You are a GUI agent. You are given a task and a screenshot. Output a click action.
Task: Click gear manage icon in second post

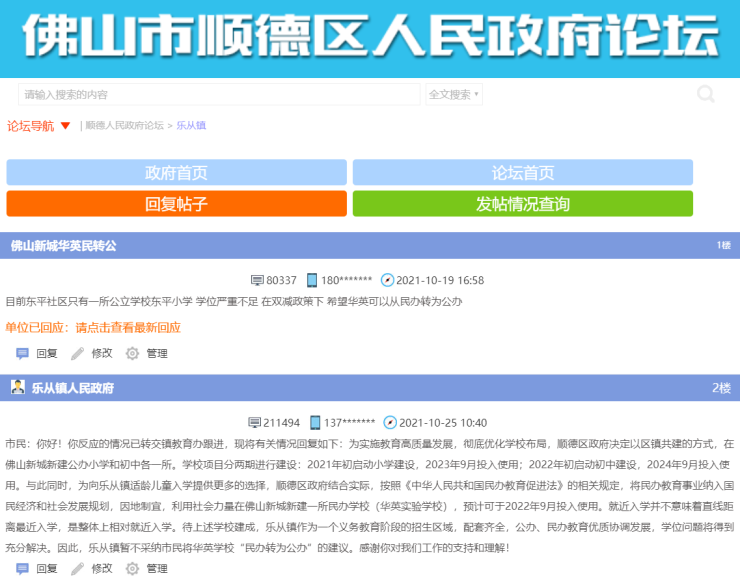132,568
